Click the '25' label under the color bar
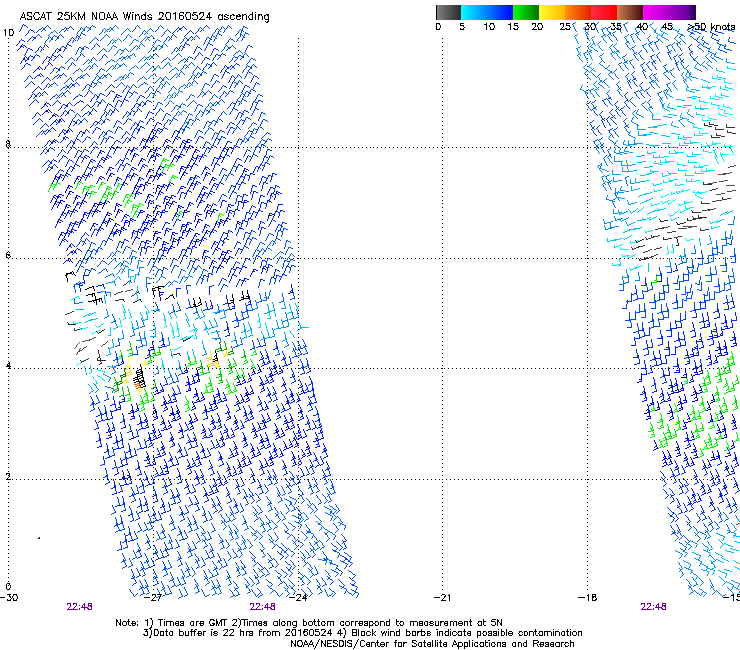The image size is (740, 650). [x=565, y=27]
